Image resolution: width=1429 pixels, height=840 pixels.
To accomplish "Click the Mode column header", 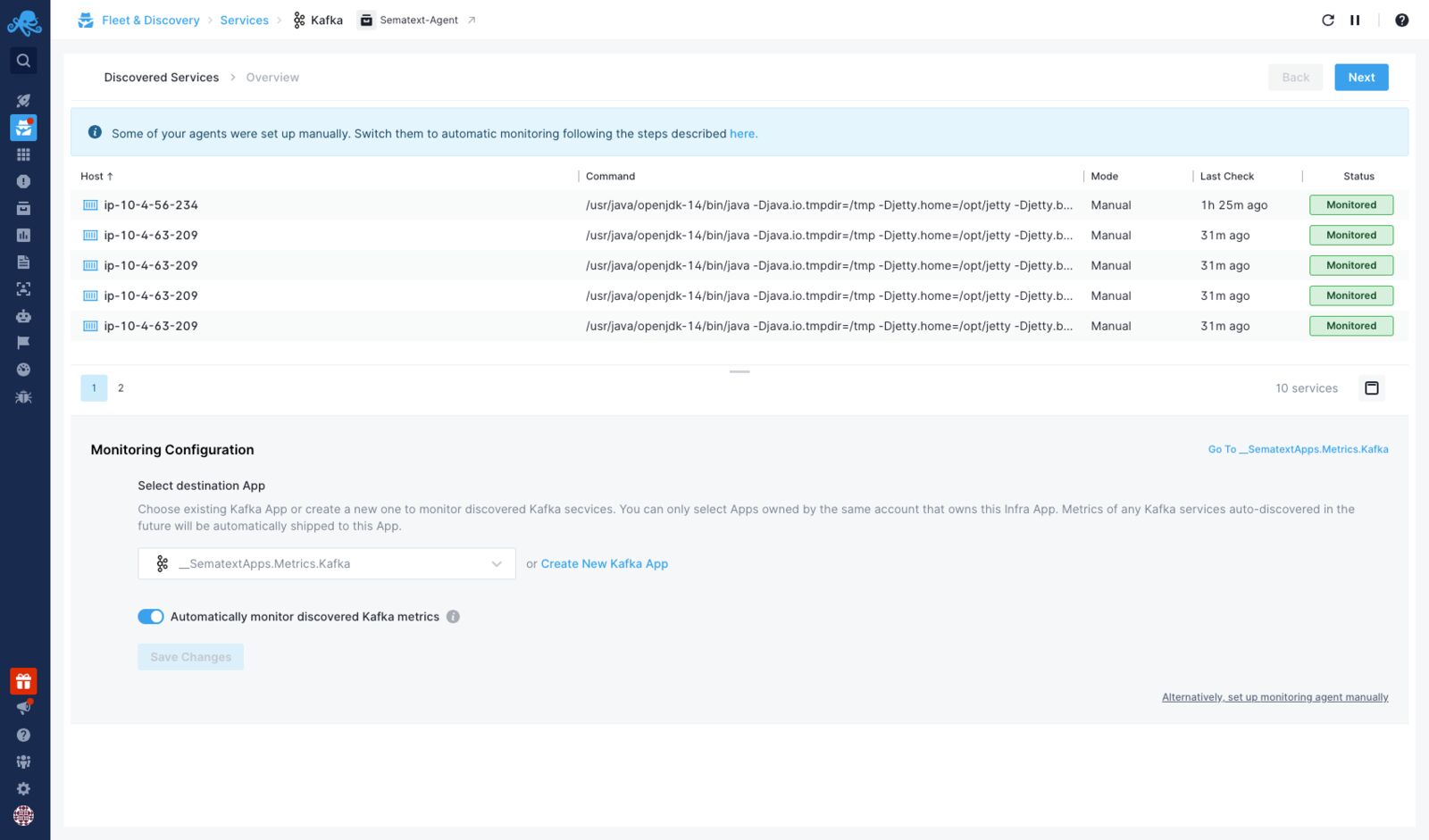I will point(1104,176).
